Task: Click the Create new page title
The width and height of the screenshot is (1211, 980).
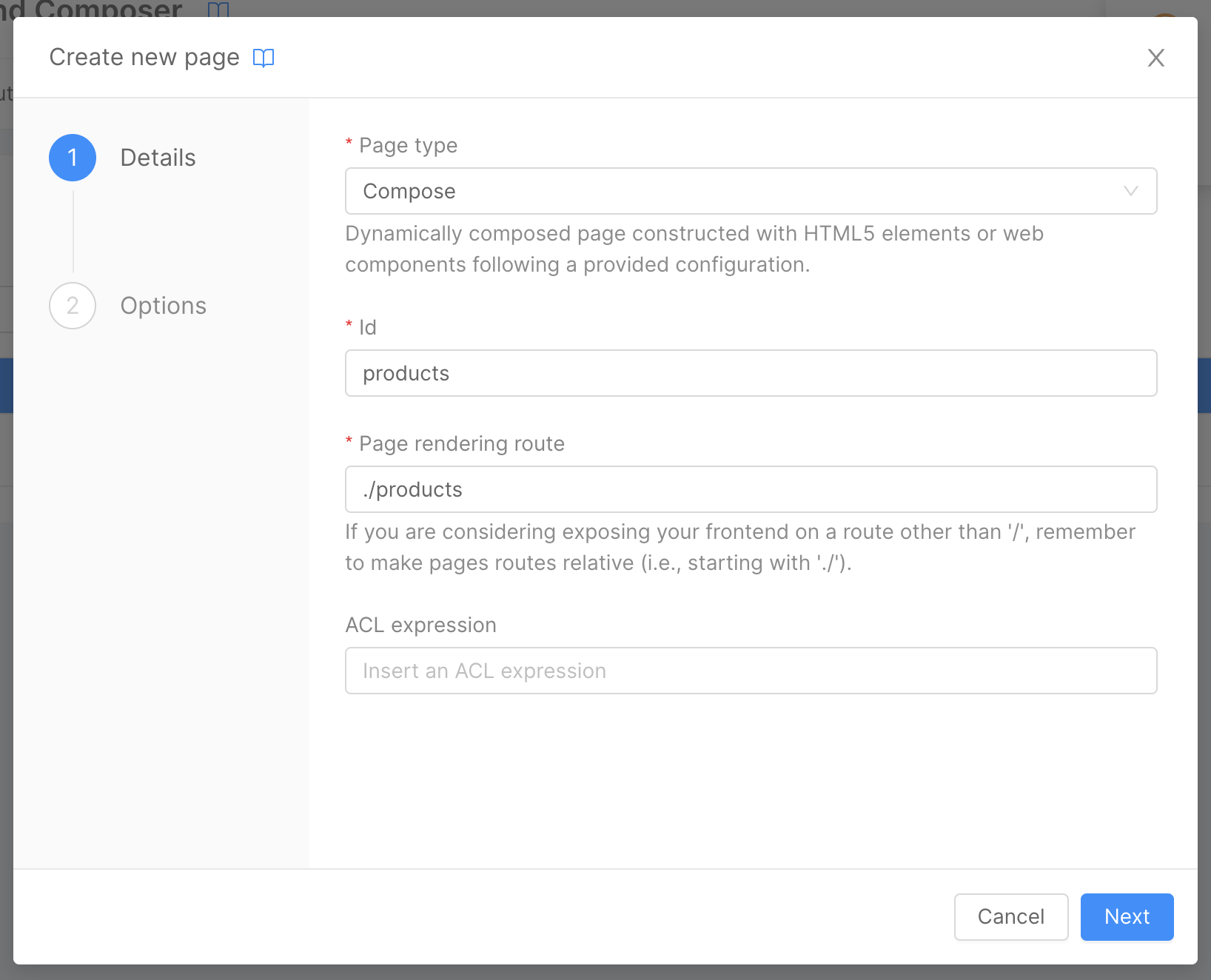Action: (143, 56)
